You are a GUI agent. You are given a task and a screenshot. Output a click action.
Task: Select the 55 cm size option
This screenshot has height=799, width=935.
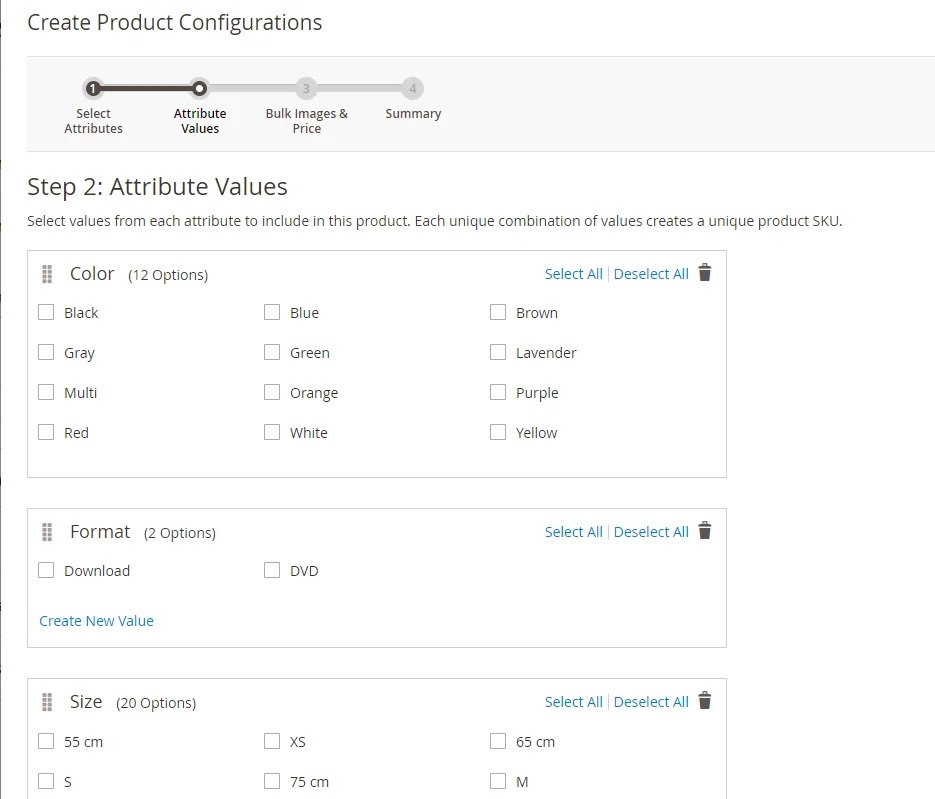(45, 741)
